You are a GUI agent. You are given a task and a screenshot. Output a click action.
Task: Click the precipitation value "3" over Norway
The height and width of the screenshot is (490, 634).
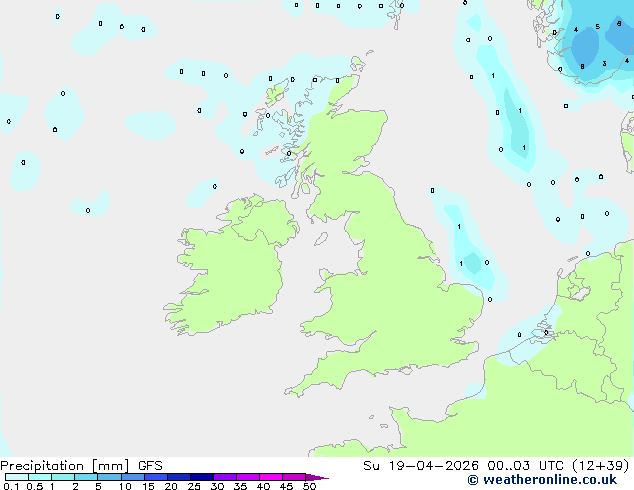click(x=604, y=63)
